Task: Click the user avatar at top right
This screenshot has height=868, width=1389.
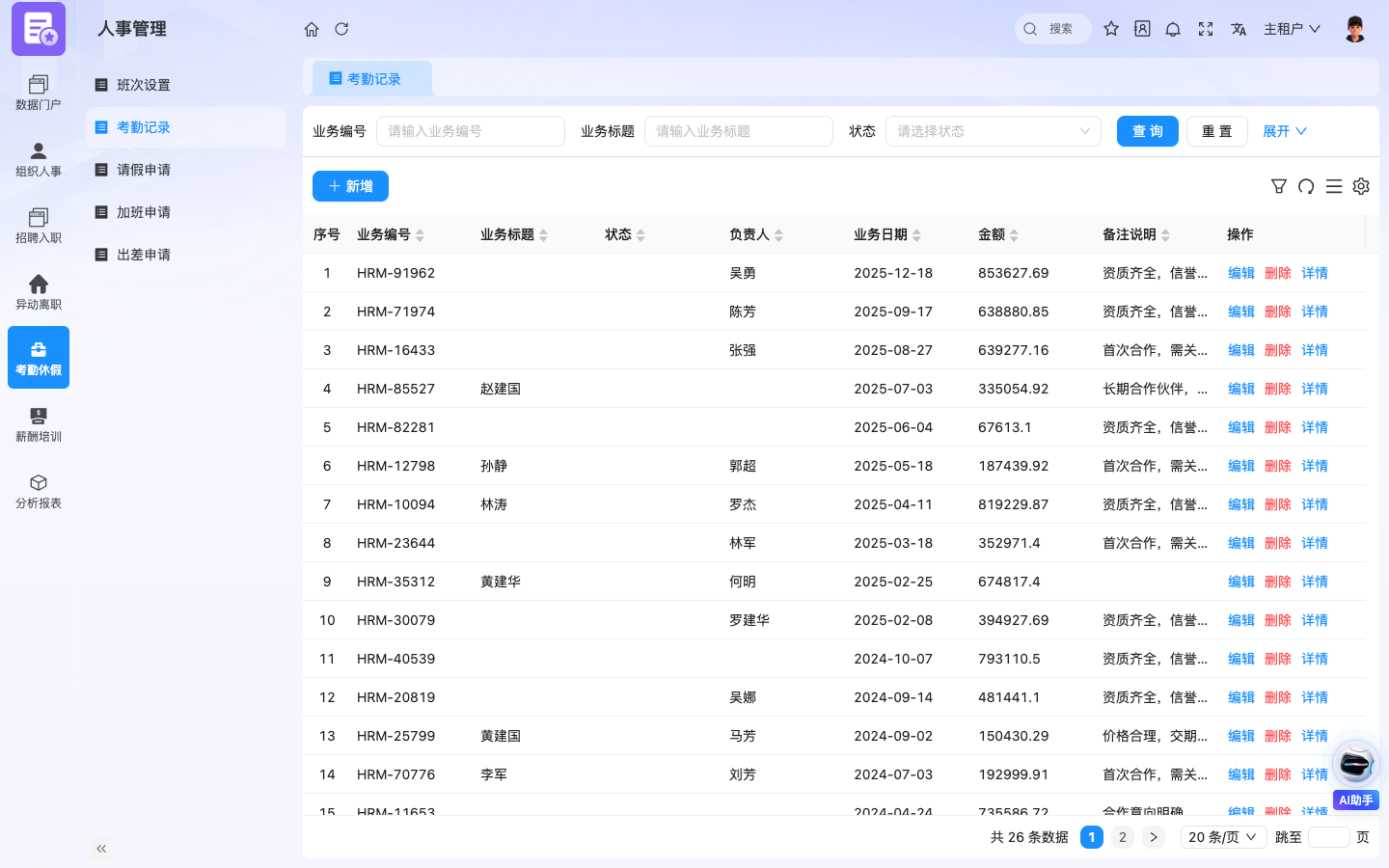Action: (1355, 29)
